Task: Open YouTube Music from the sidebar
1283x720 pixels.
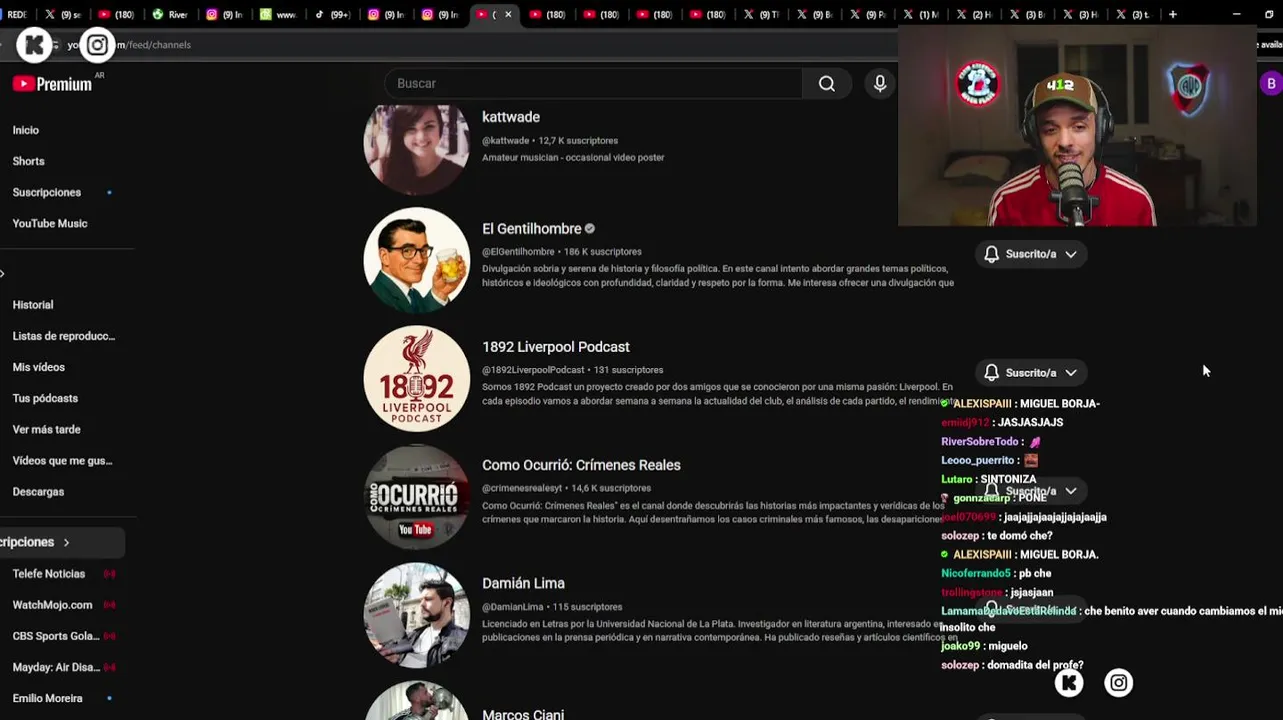Action: point(50,223)
